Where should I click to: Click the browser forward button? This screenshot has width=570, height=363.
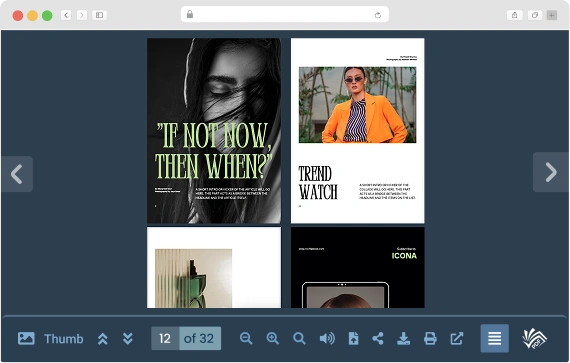82,15
